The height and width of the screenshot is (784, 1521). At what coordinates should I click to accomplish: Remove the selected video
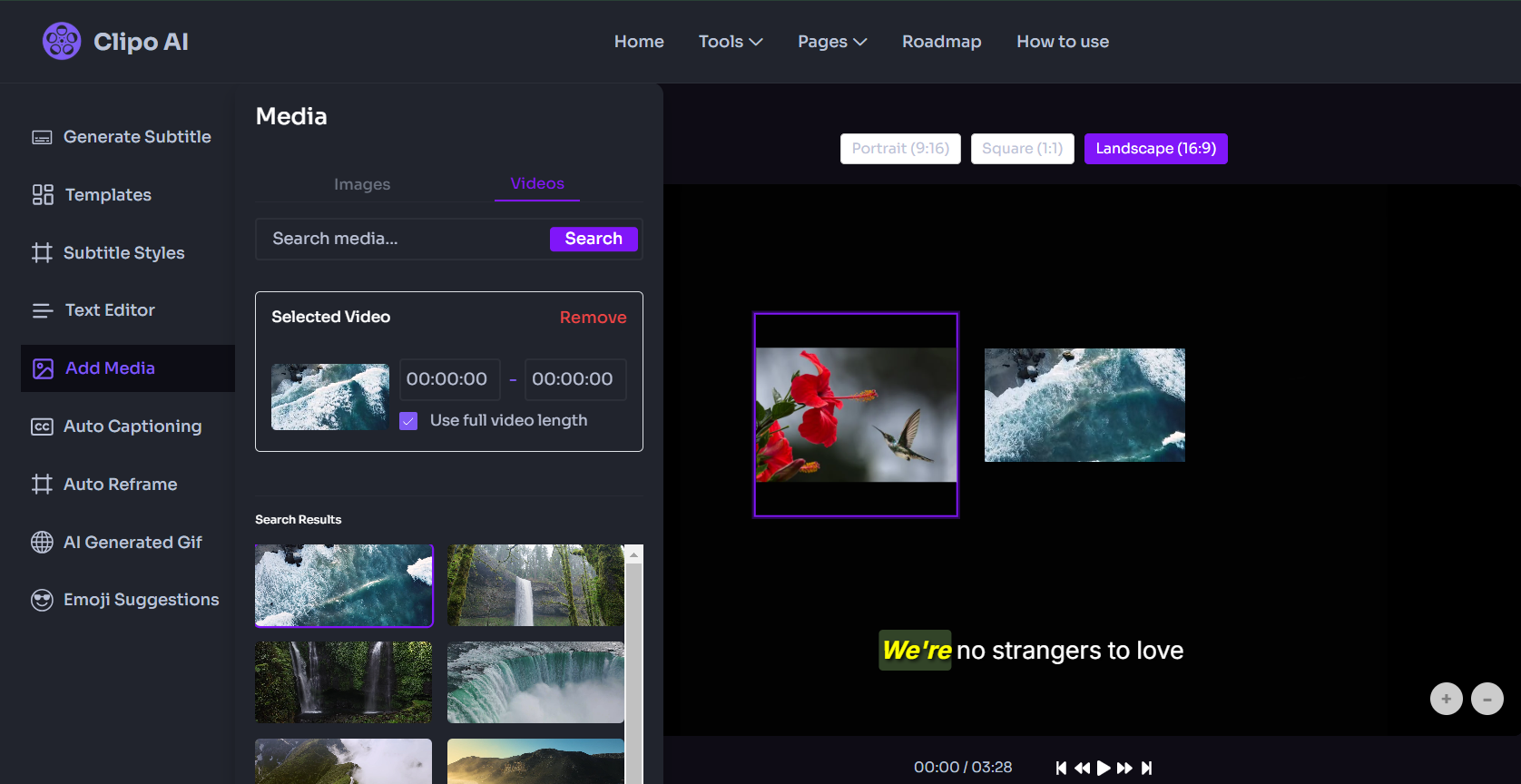click(593, 318)
